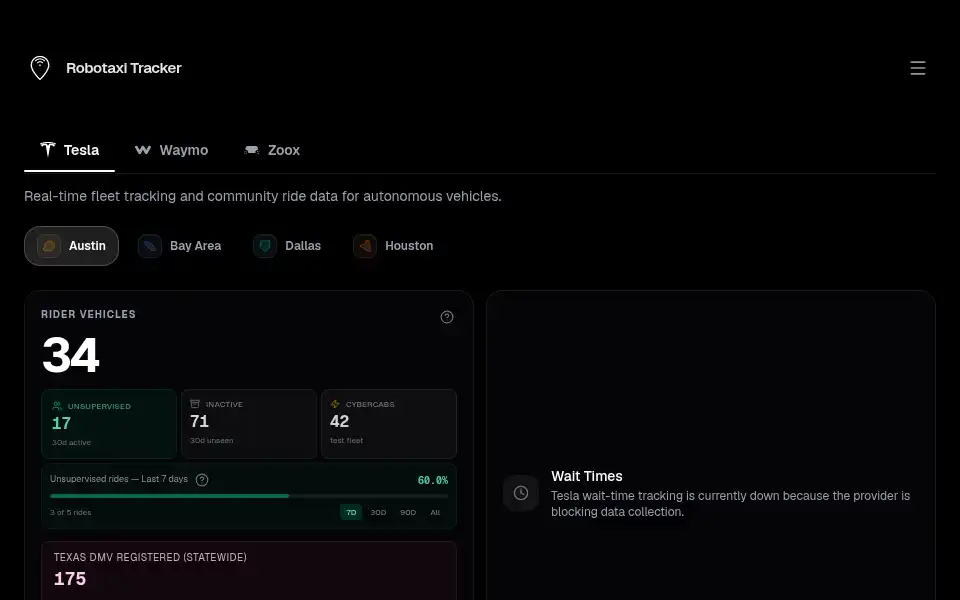Click the Dallas badge icon
The height and width of the screenshot is (600, 960).
(265, 246)
